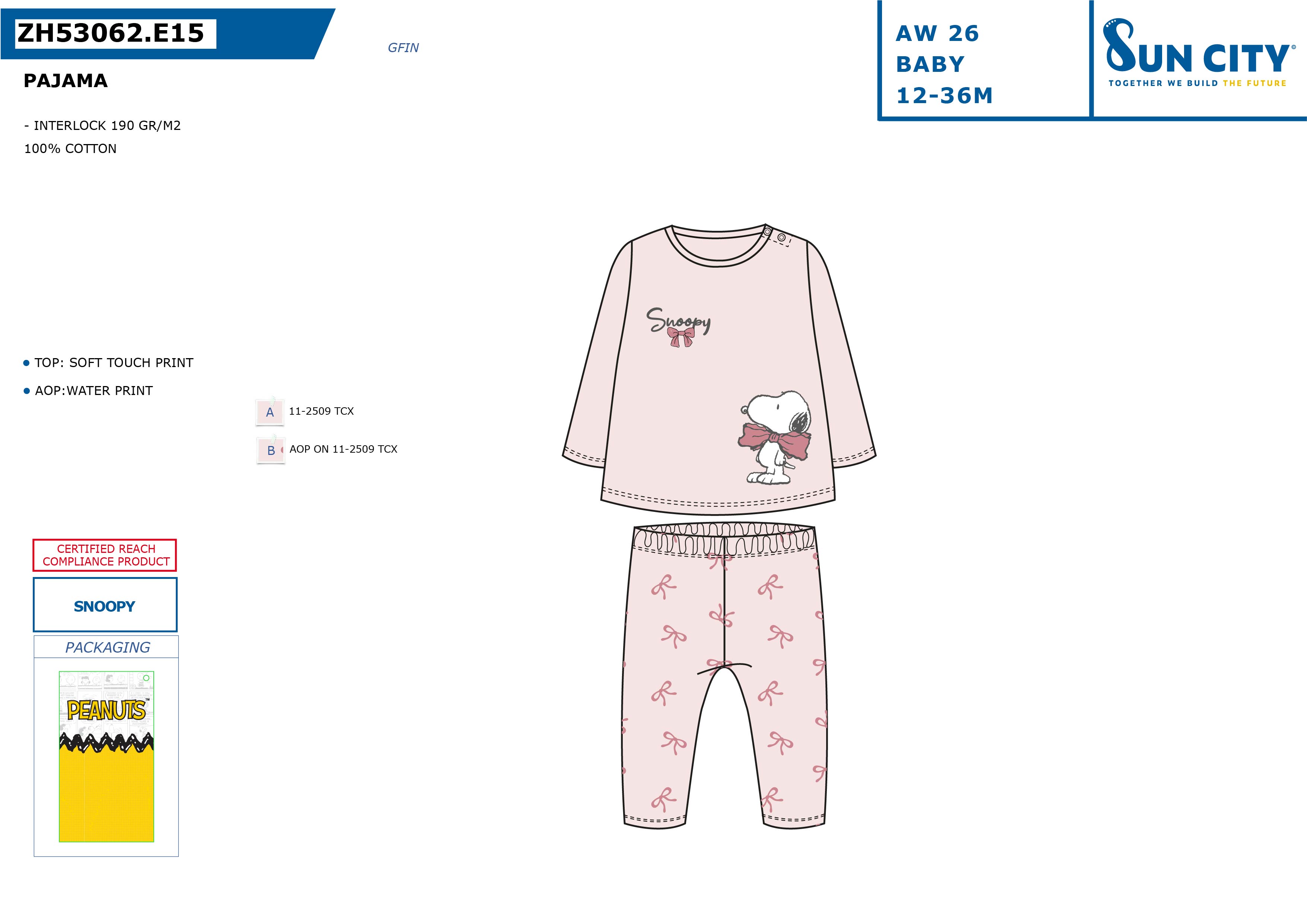1307x924 pixels.
Task: Click the 11-2509 TCX color code
Action: tap(321, 411)
